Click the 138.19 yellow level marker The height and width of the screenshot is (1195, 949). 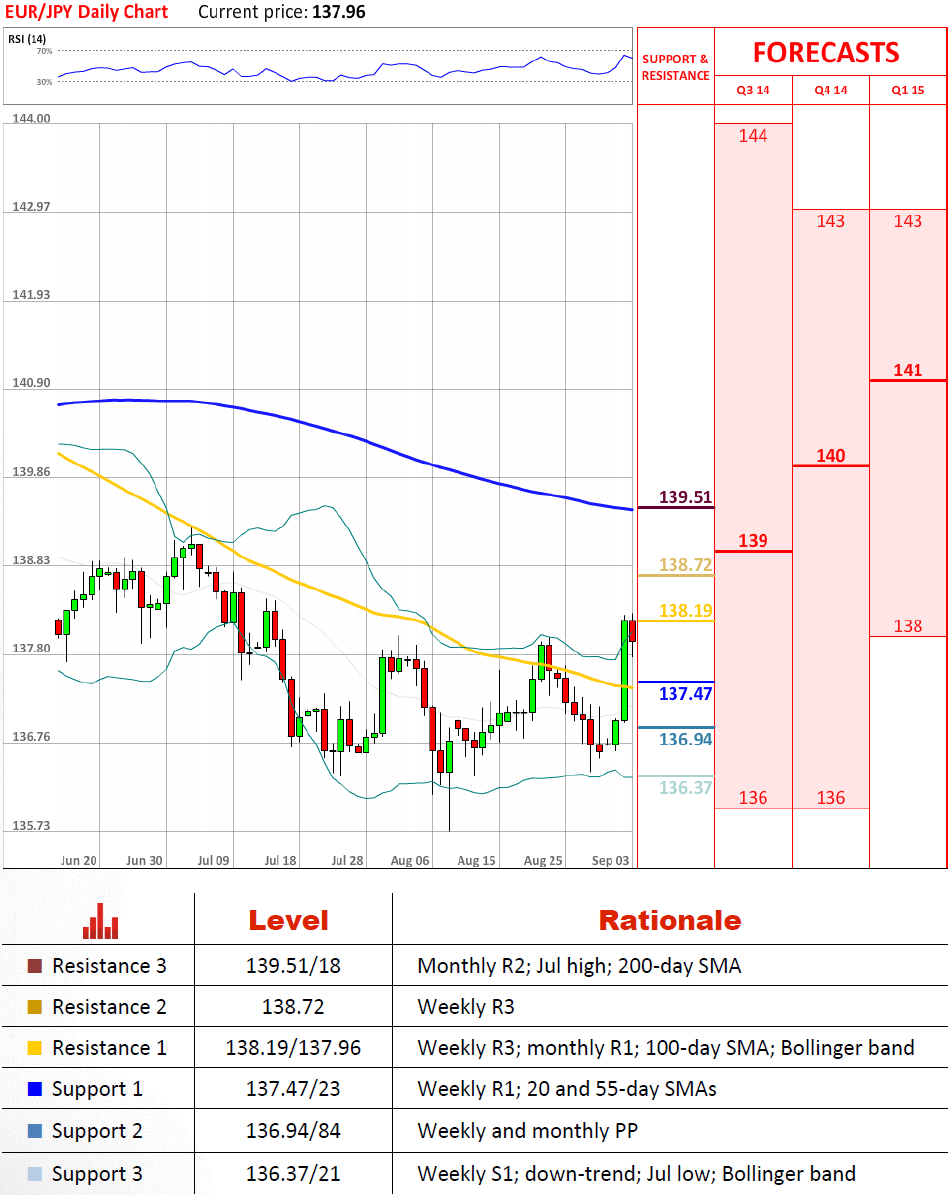pyautogui.click(x=685, y=610)
